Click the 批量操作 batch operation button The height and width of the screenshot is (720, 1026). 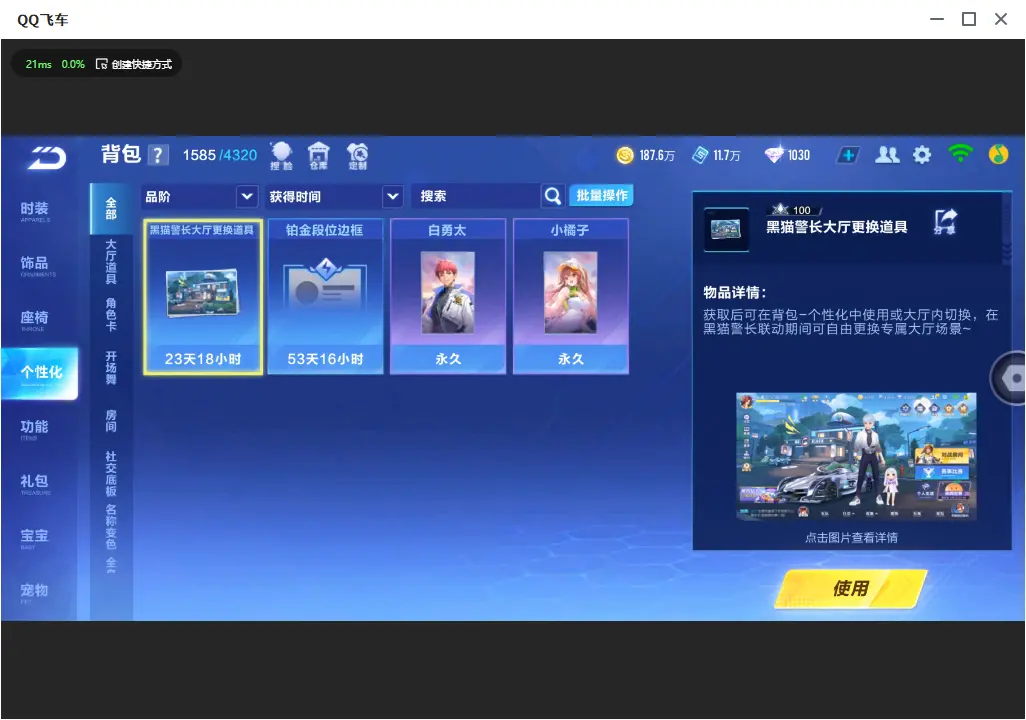click(x=601, y=196)
